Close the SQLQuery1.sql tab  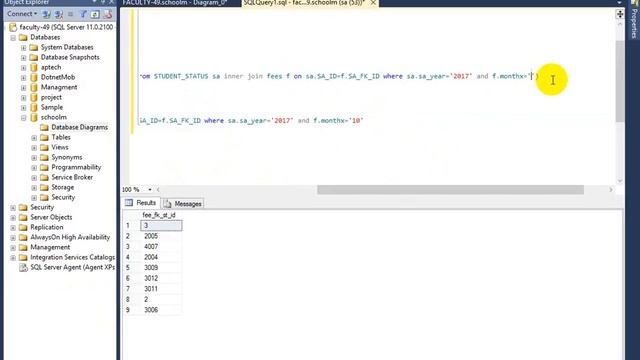pyautogui.click(x=373, y=3)
